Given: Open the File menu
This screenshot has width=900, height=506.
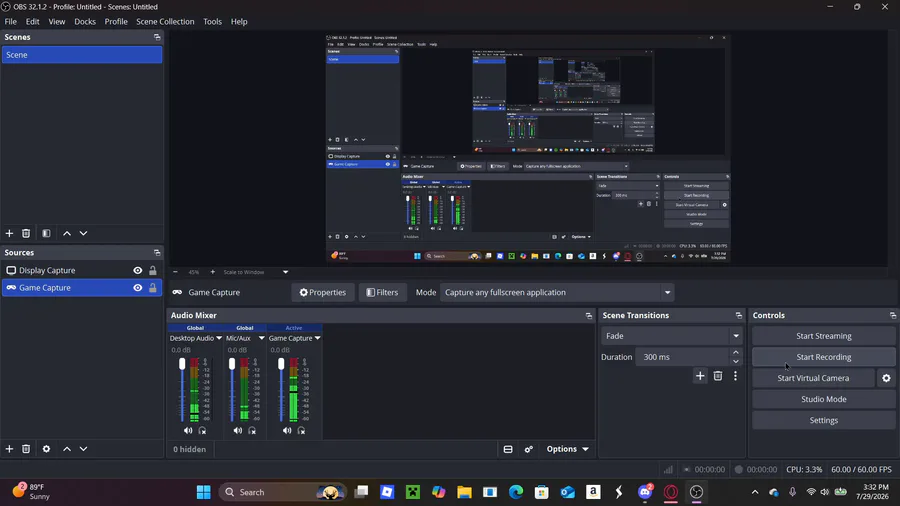Looking at the screenshot, I should (10, 22).
